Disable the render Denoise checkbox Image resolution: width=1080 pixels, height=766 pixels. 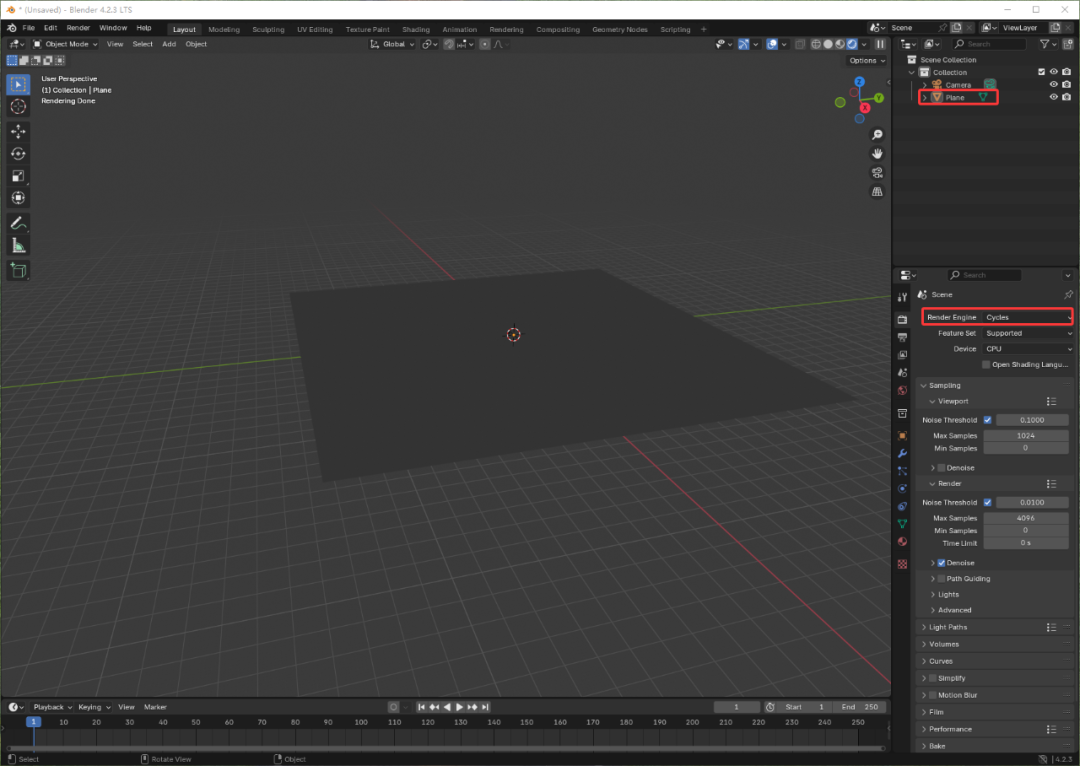942,563
